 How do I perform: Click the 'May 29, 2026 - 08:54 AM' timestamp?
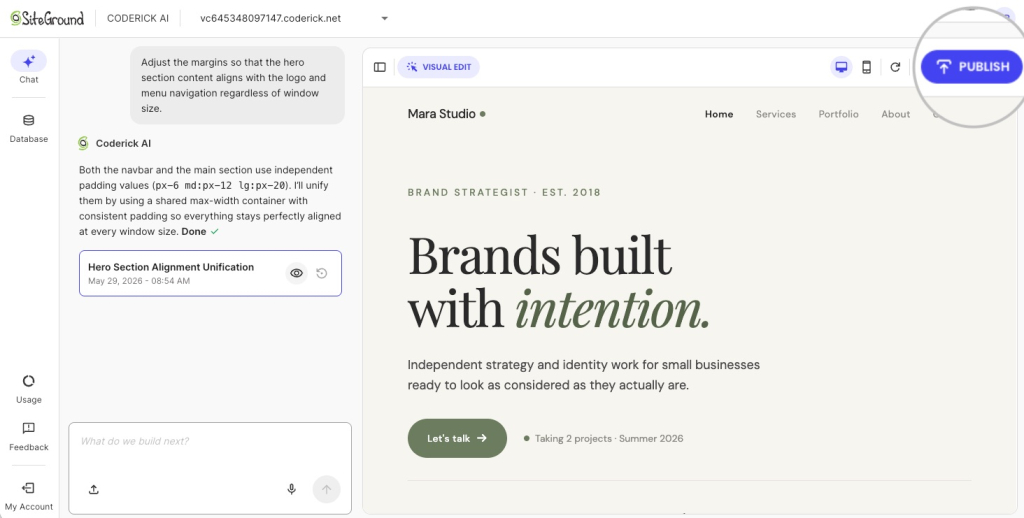coord(139,281)
